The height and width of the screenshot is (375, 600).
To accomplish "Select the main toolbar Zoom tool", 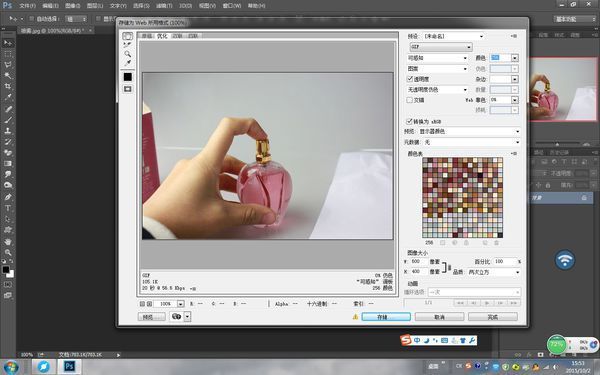I will (x=8, y=253).
